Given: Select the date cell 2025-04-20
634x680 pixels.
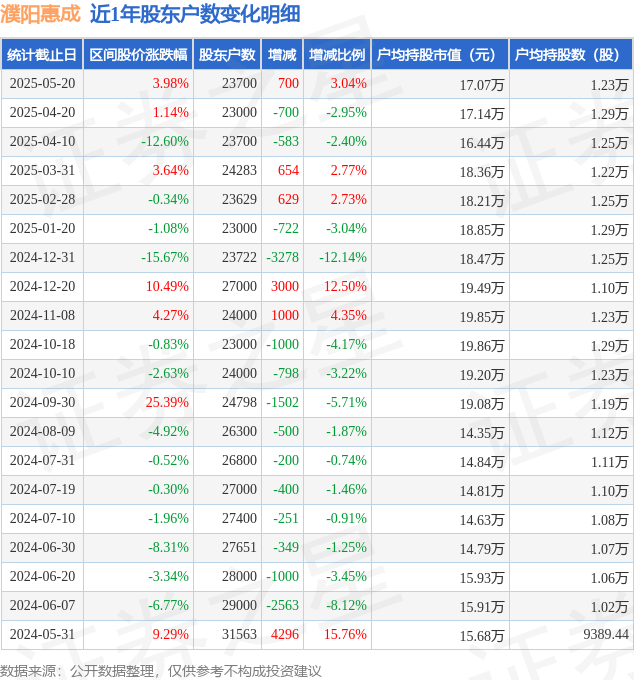Looking at the screenshot, I should (42, 112).
